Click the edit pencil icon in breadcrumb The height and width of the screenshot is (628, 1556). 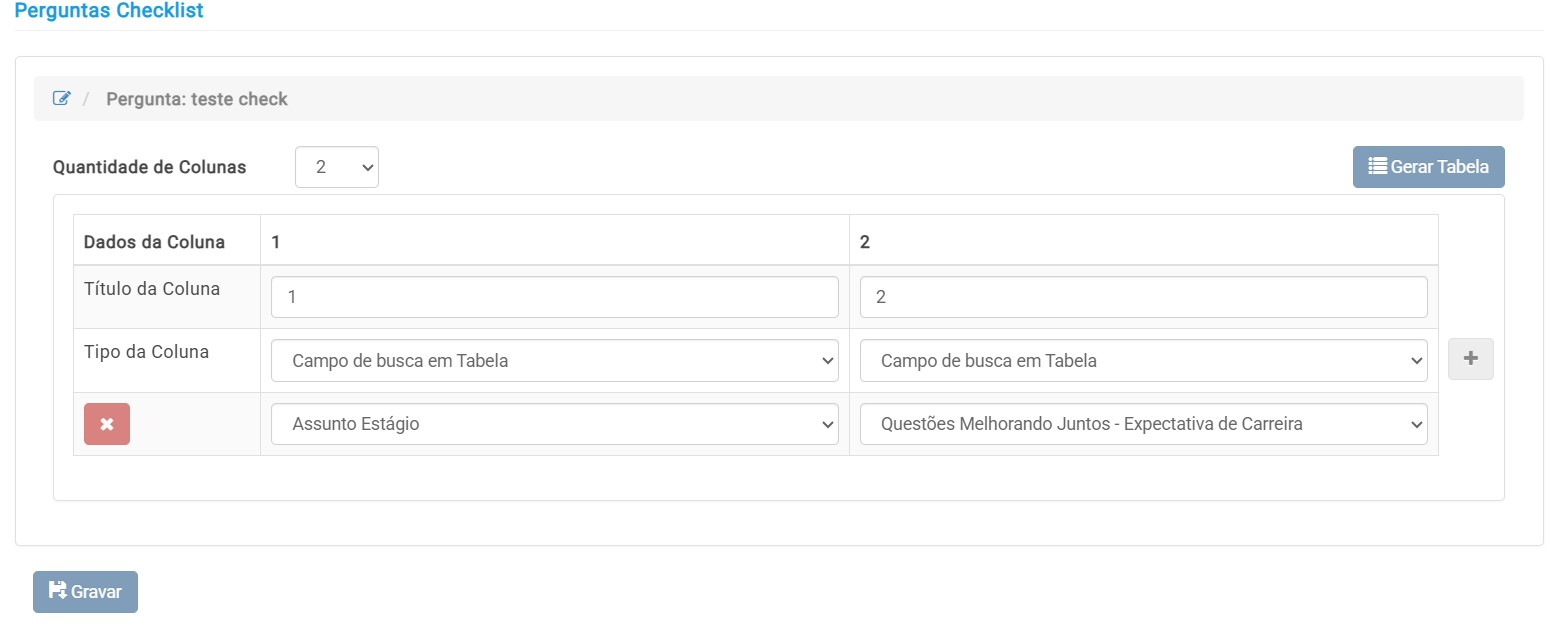(x=62, y=98)
